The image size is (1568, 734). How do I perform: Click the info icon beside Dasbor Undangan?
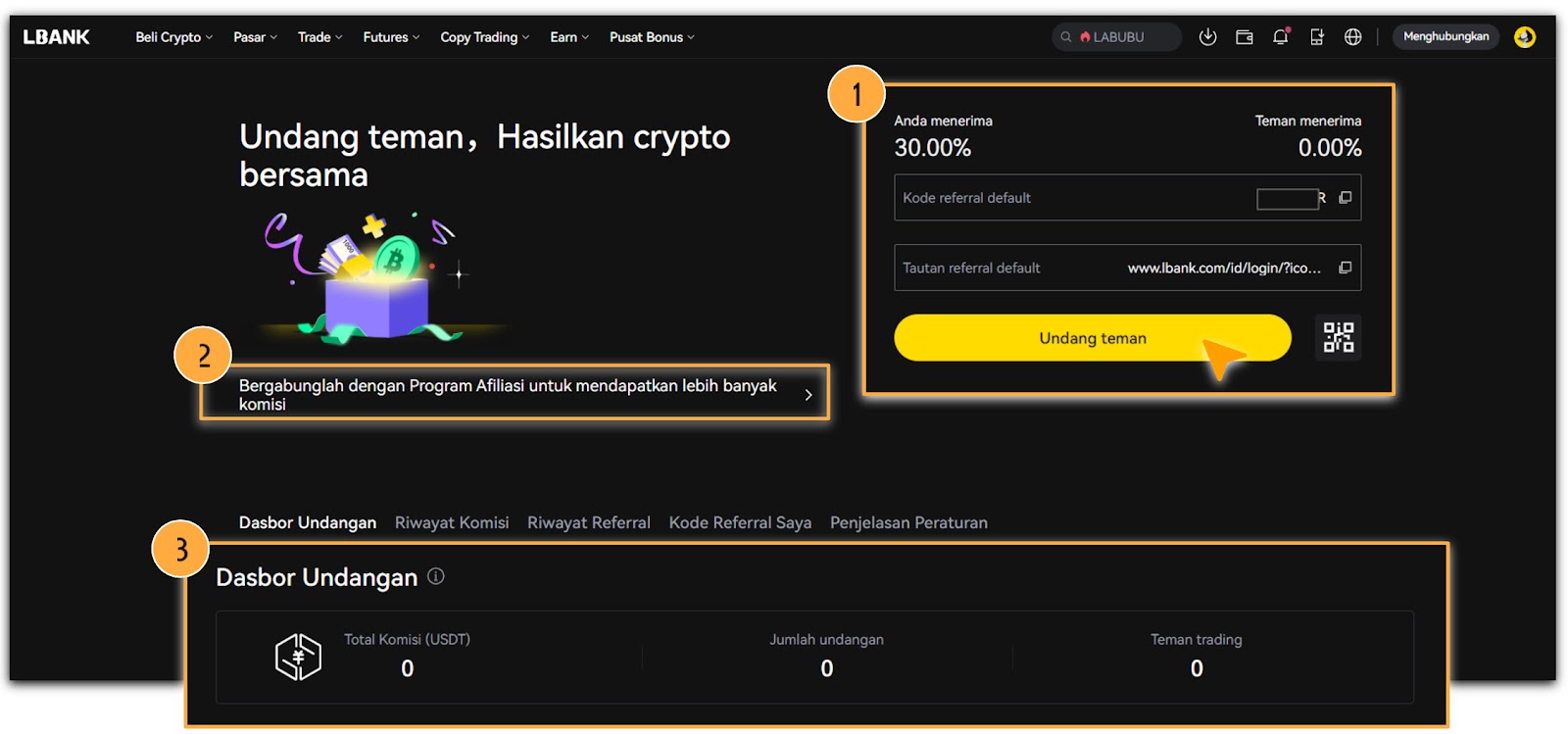(x=436, y=576)
